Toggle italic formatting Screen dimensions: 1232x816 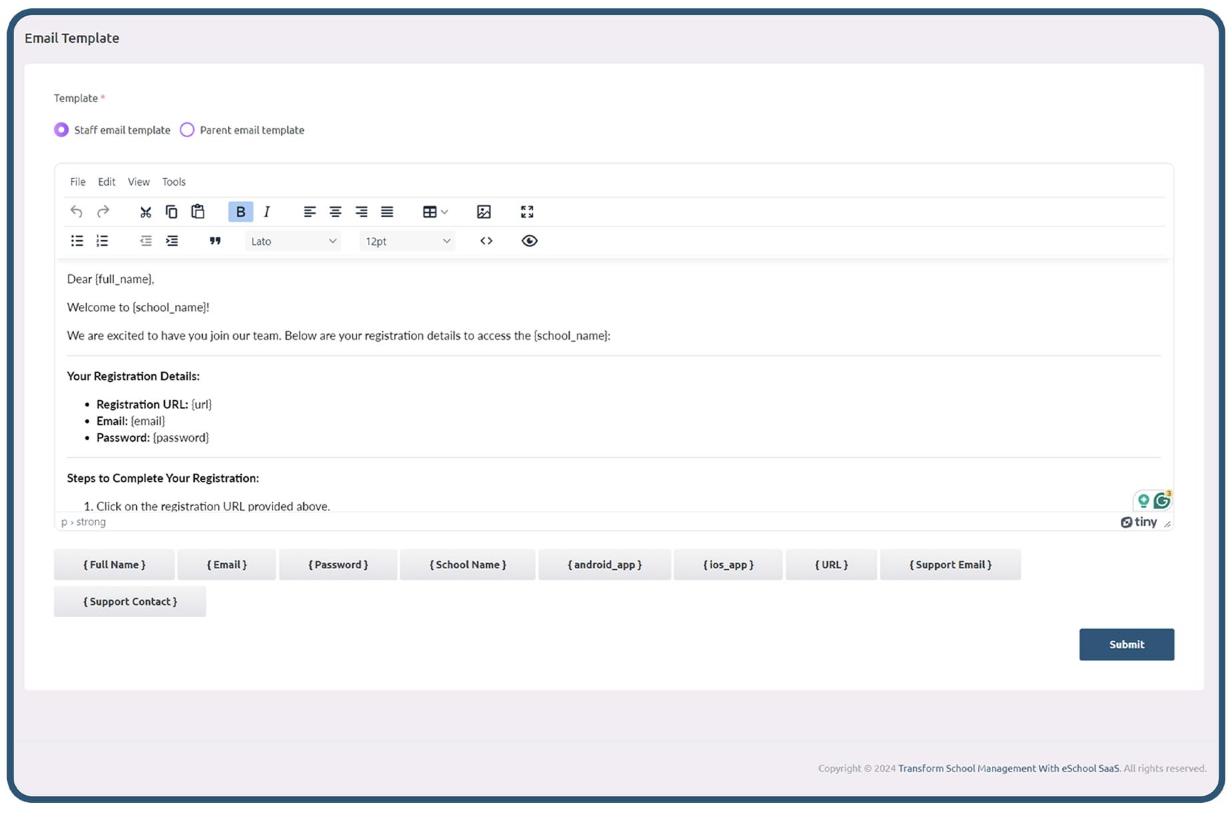click(x=267, y=212)
